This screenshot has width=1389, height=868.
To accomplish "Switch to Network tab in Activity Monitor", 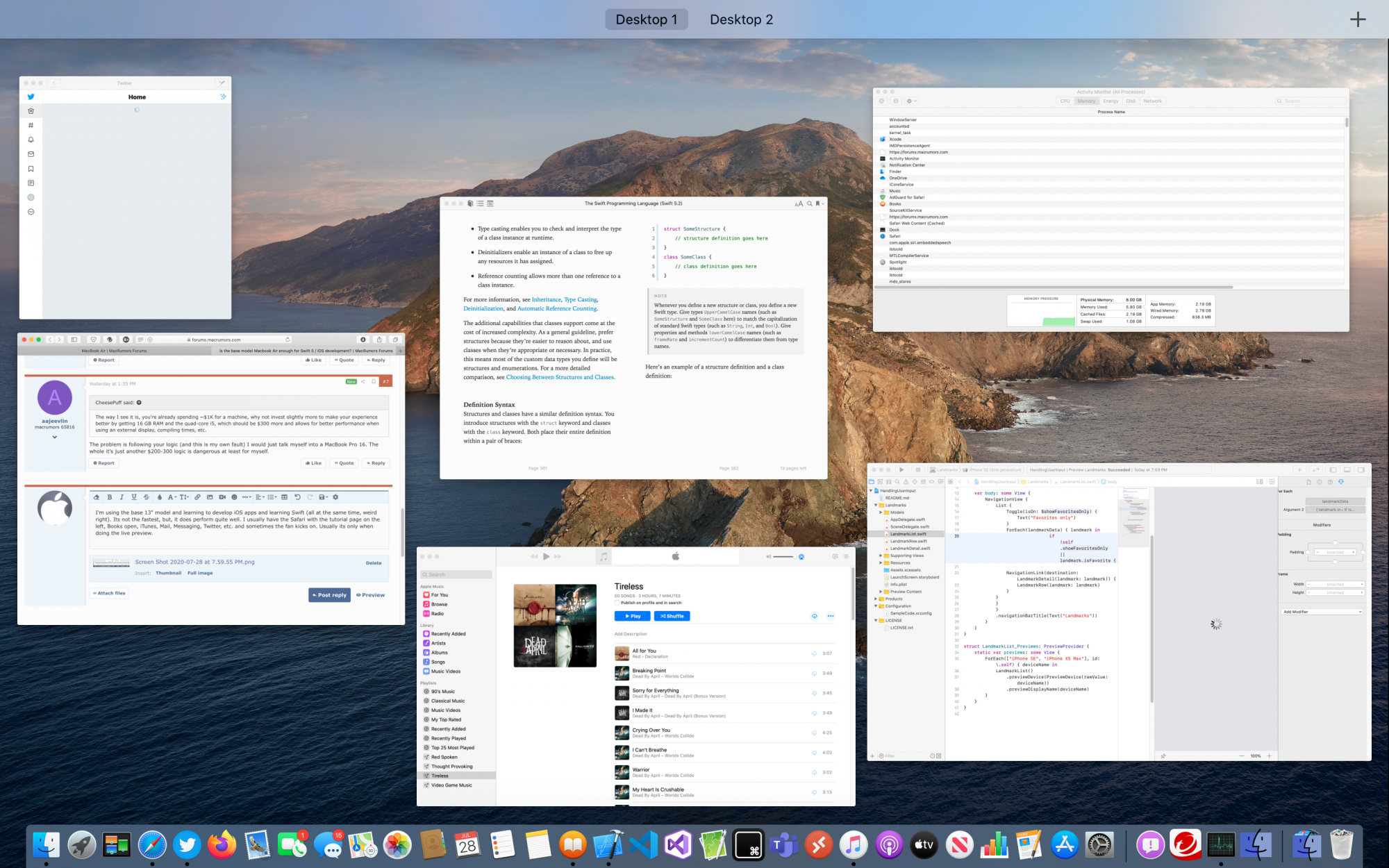I will coord(1152,101).
